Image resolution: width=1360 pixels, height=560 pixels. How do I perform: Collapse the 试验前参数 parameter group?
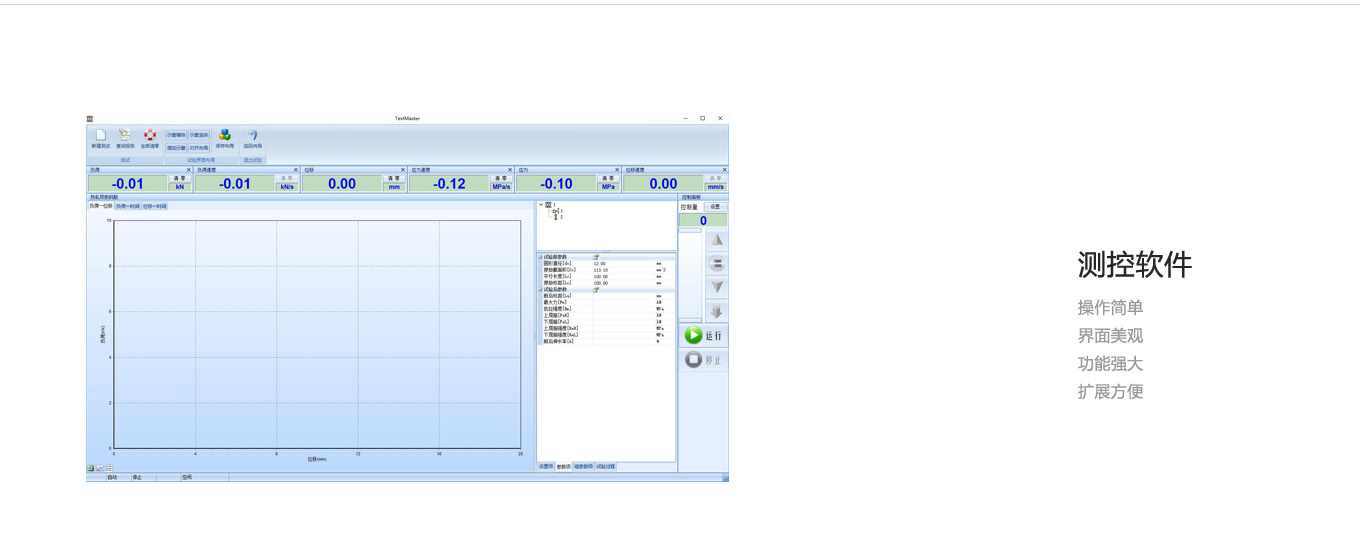click(x=540, y=257)
